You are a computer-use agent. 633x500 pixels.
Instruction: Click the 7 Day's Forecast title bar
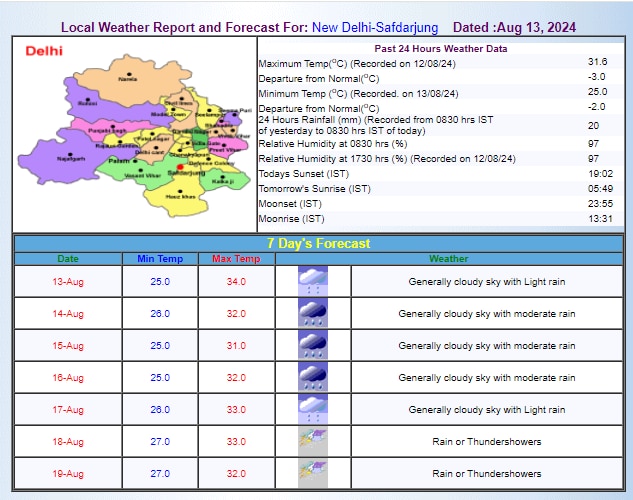click(318, 243)
